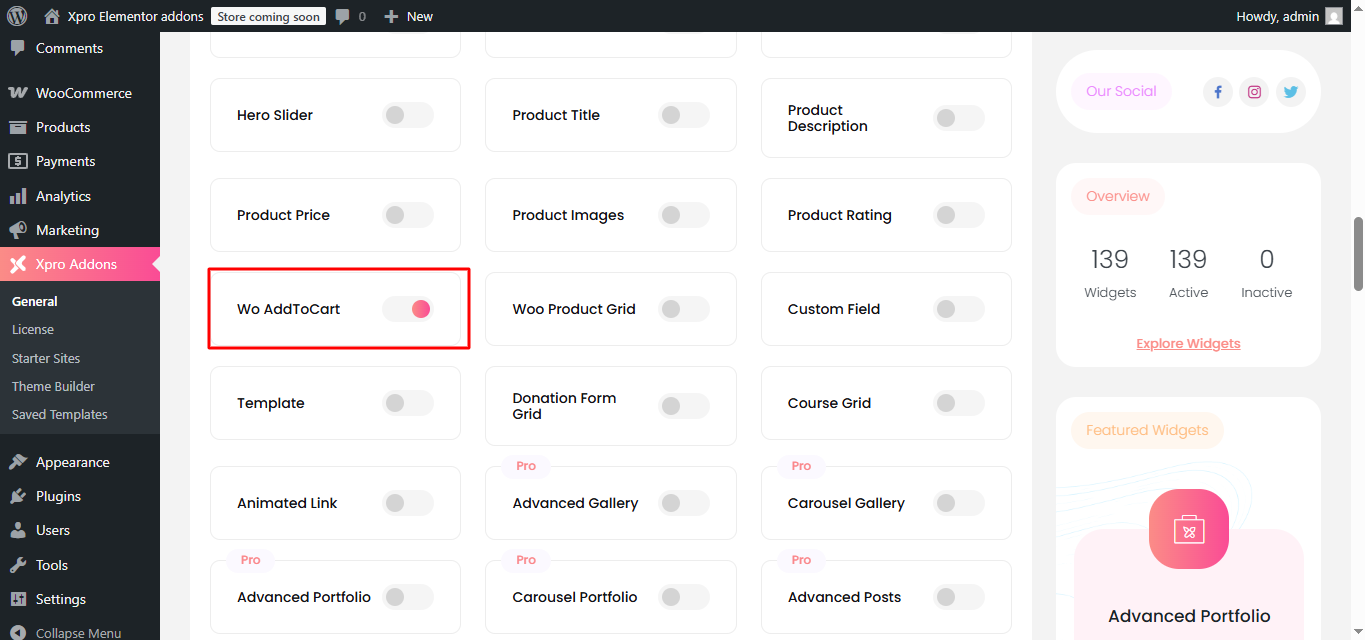Enable the Hero Slider toggle
The width and height of the screenshot is (1365, 640).
[408, 115]
